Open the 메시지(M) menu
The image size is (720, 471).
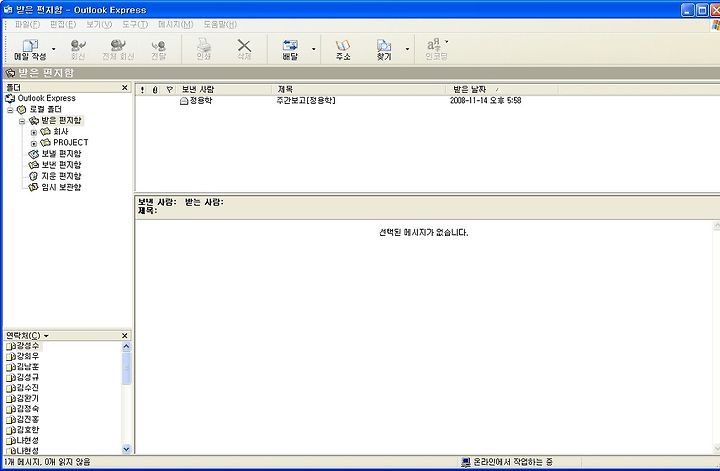point(175,24)
